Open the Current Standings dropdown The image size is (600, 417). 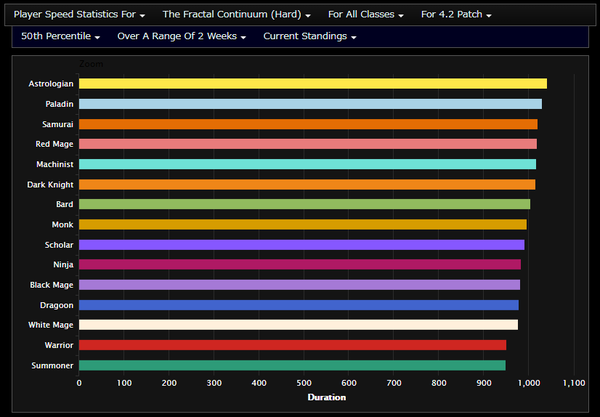(310, 36)
